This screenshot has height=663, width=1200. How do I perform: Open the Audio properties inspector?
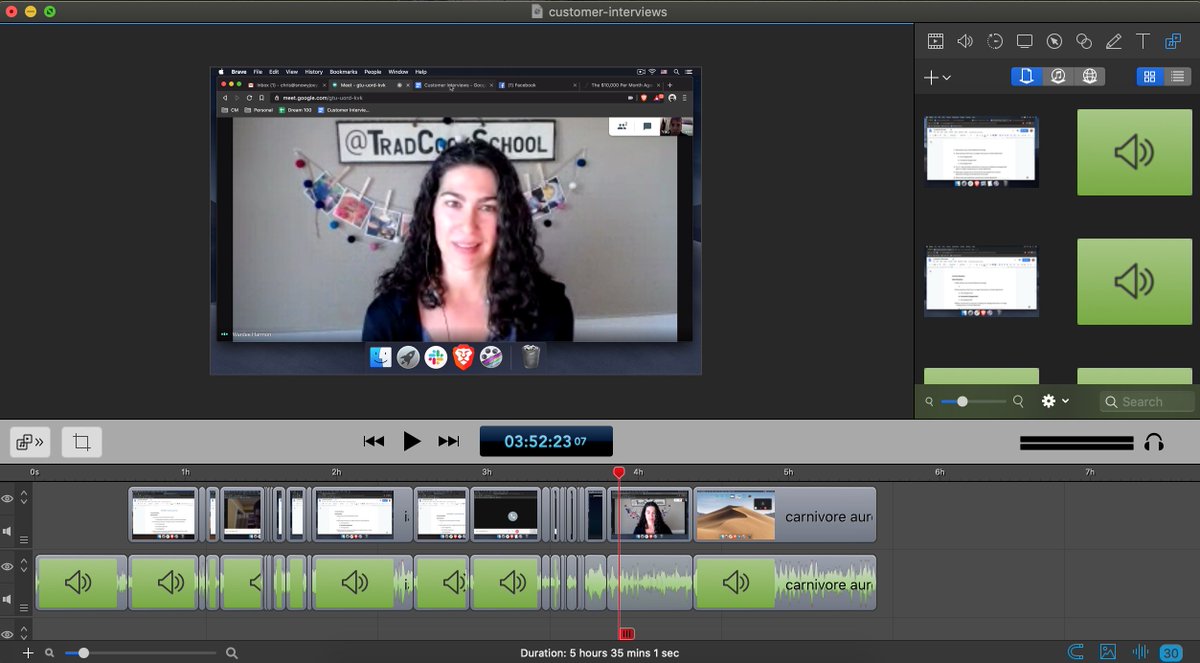[965, 41]
